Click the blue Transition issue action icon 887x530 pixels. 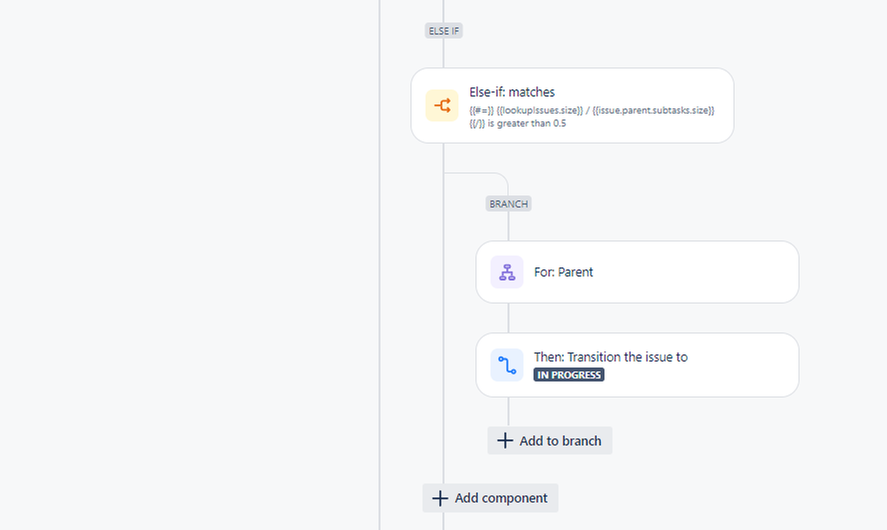507,365
